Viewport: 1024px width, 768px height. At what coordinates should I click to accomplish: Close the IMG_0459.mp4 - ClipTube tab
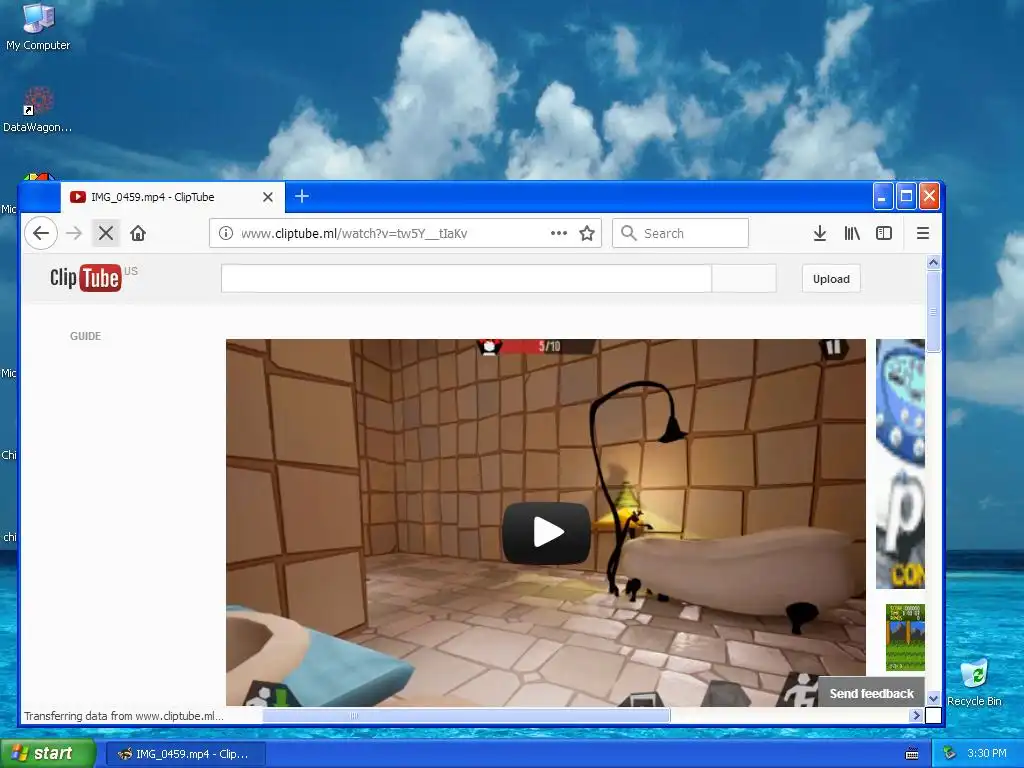pyautogui.click(x=268, y=197)
